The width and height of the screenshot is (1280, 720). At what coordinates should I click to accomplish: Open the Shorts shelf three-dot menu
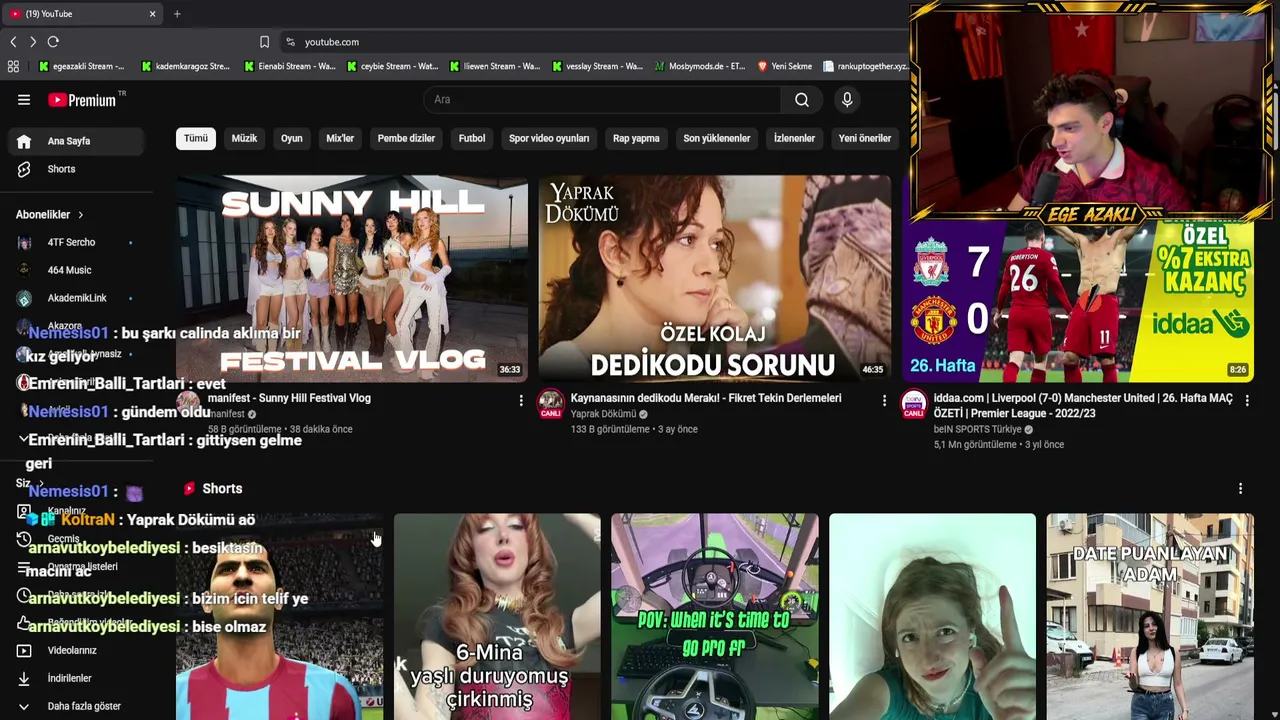click(1240, 489)
